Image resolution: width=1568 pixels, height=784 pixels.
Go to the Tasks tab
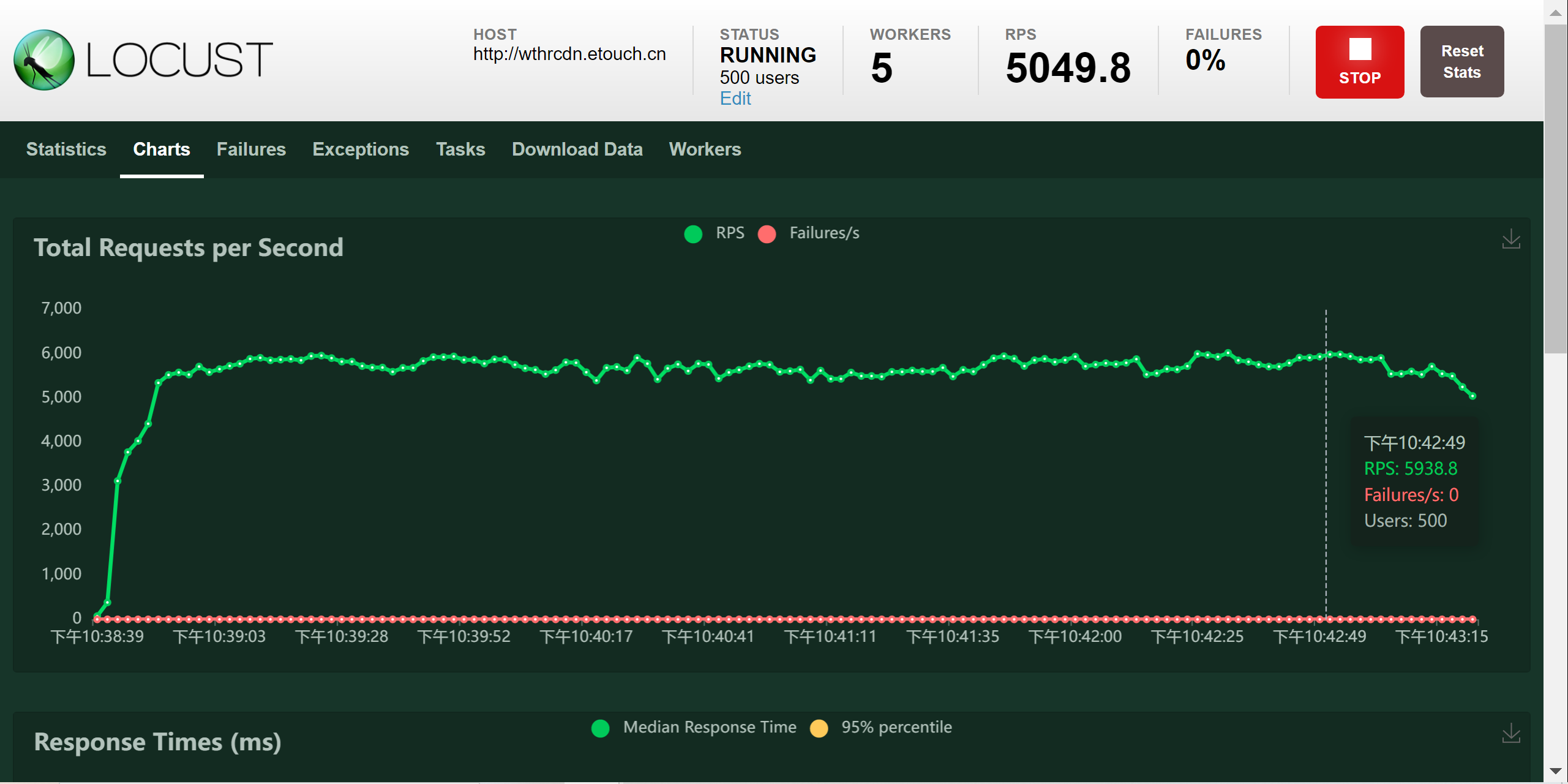[x=460, y=149]
